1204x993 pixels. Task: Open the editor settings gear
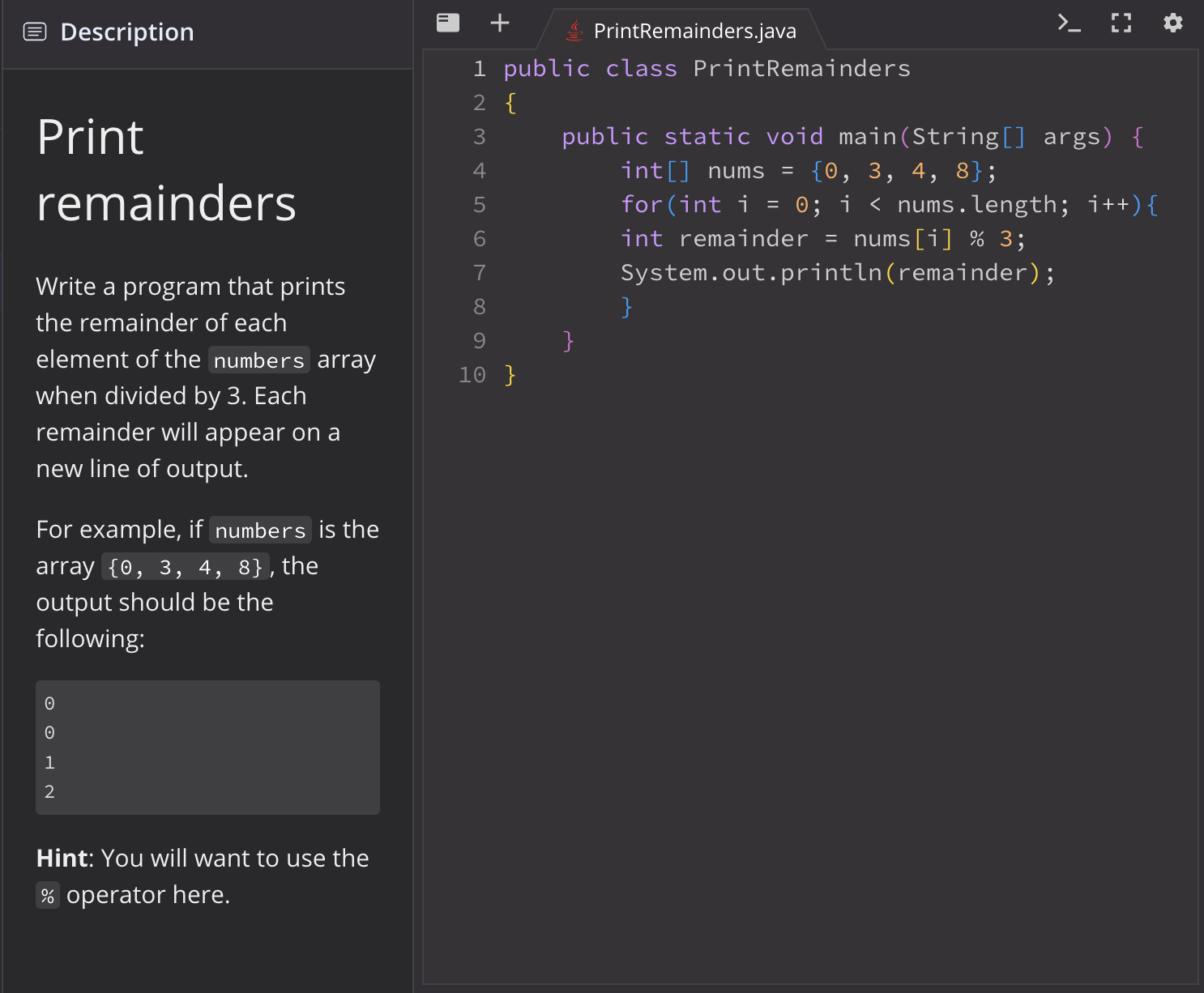[1172, 23]
